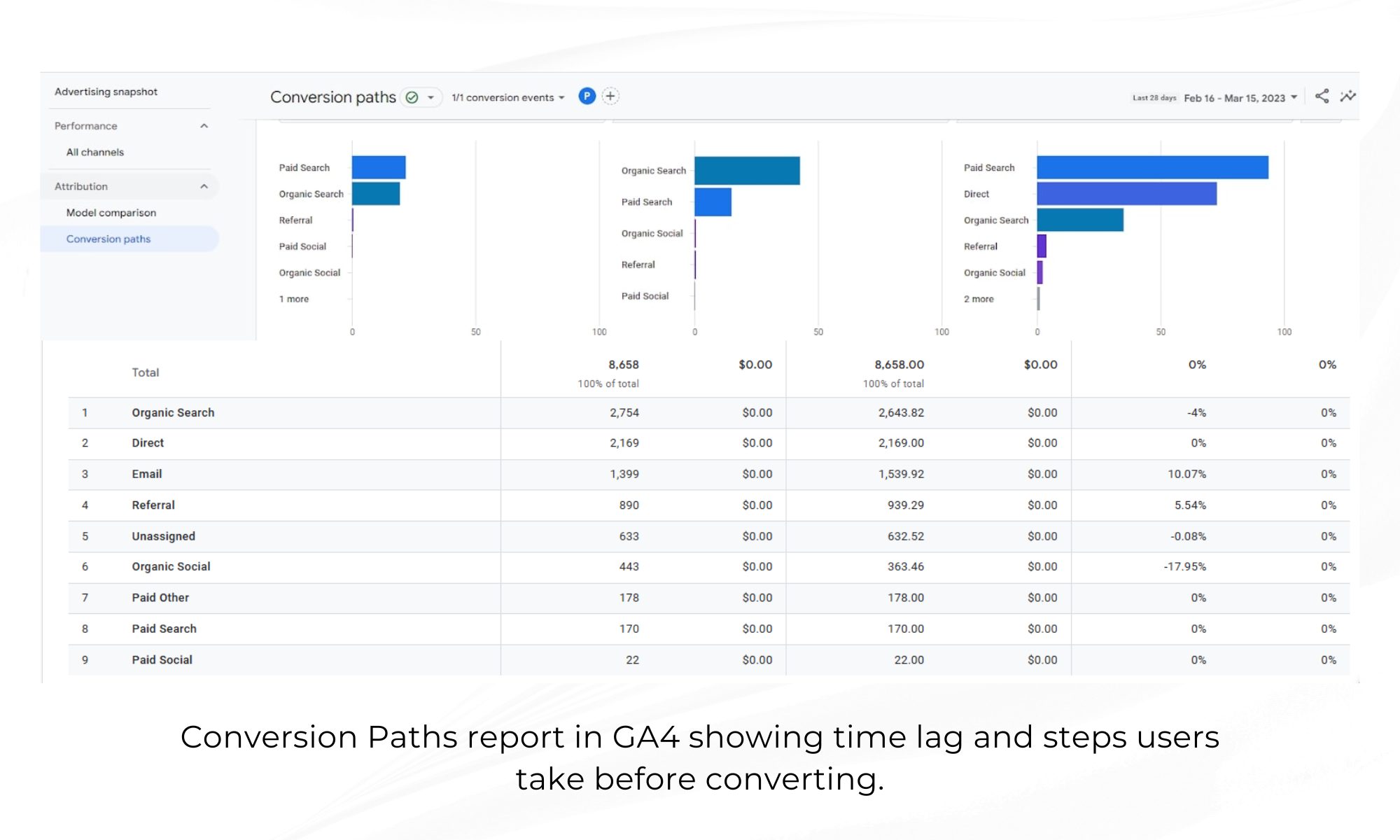Select the Organic Search table row
Image resolution: width=1400 pixels, height=840 pixels.
173,413
